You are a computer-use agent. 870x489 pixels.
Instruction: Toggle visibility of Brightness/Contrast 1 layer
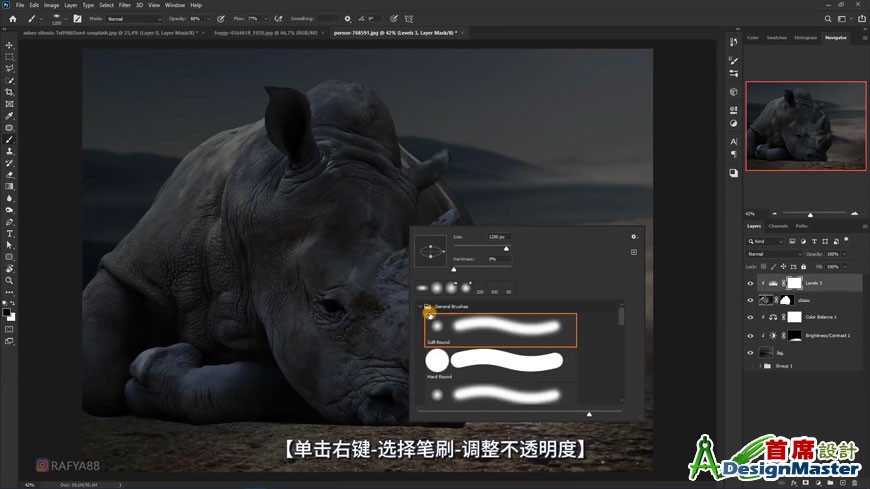[750, 335]
